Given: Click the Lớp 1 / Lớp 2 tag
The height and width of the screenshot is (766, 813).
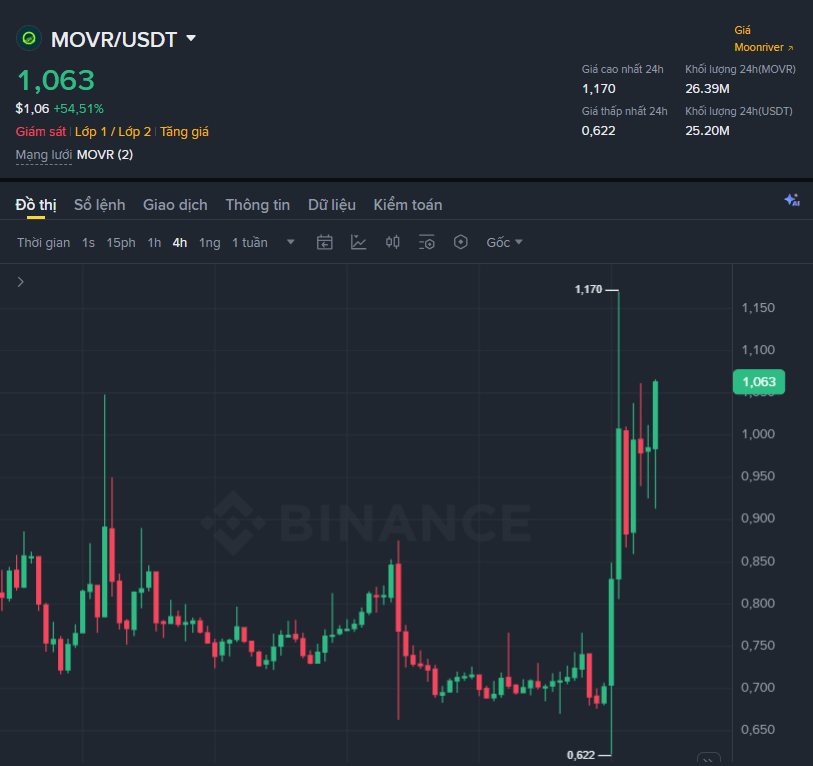Looking at the screenshot, I should point(113,132).
